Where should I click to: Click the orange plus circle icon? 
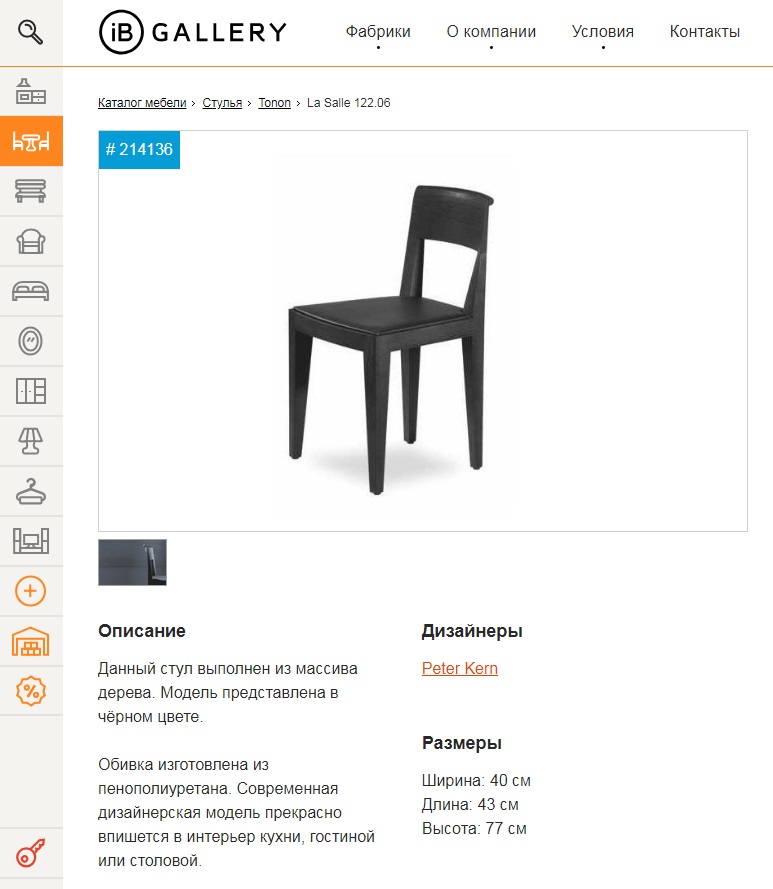(x=31, y=591)
